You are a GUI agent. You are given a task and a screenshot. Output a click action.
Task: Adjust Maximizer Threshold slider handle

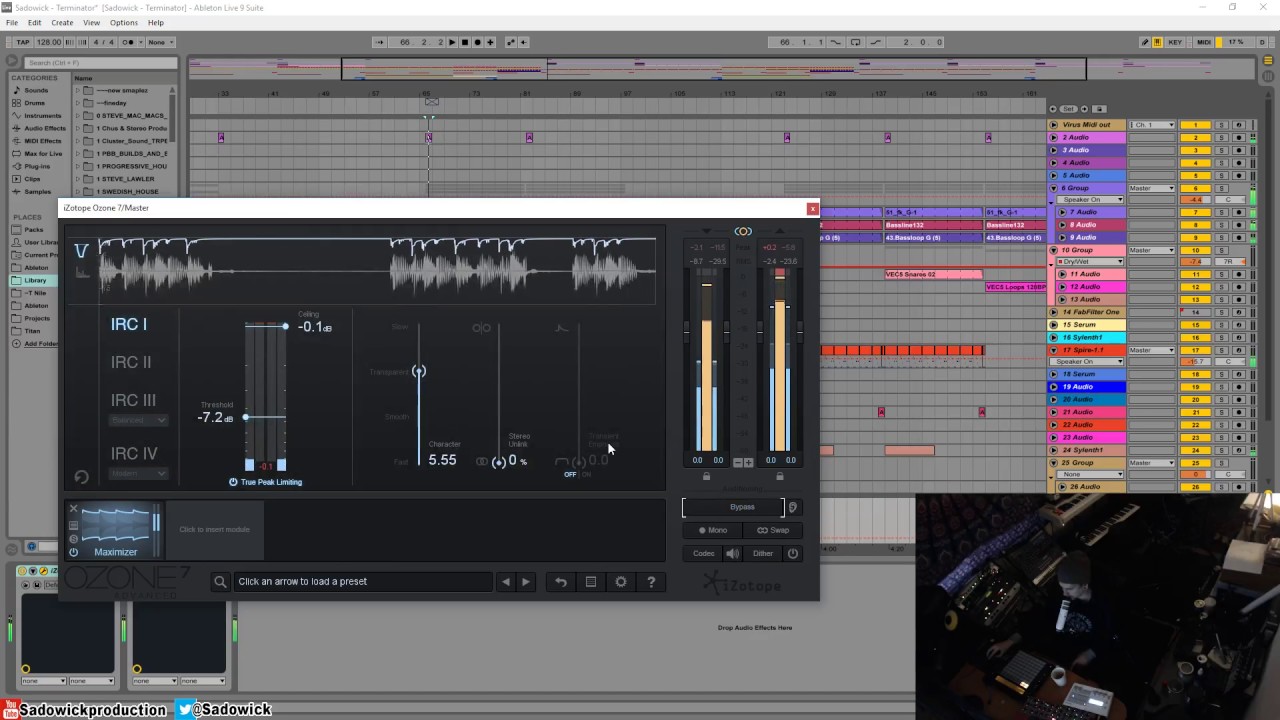point(246,417)
